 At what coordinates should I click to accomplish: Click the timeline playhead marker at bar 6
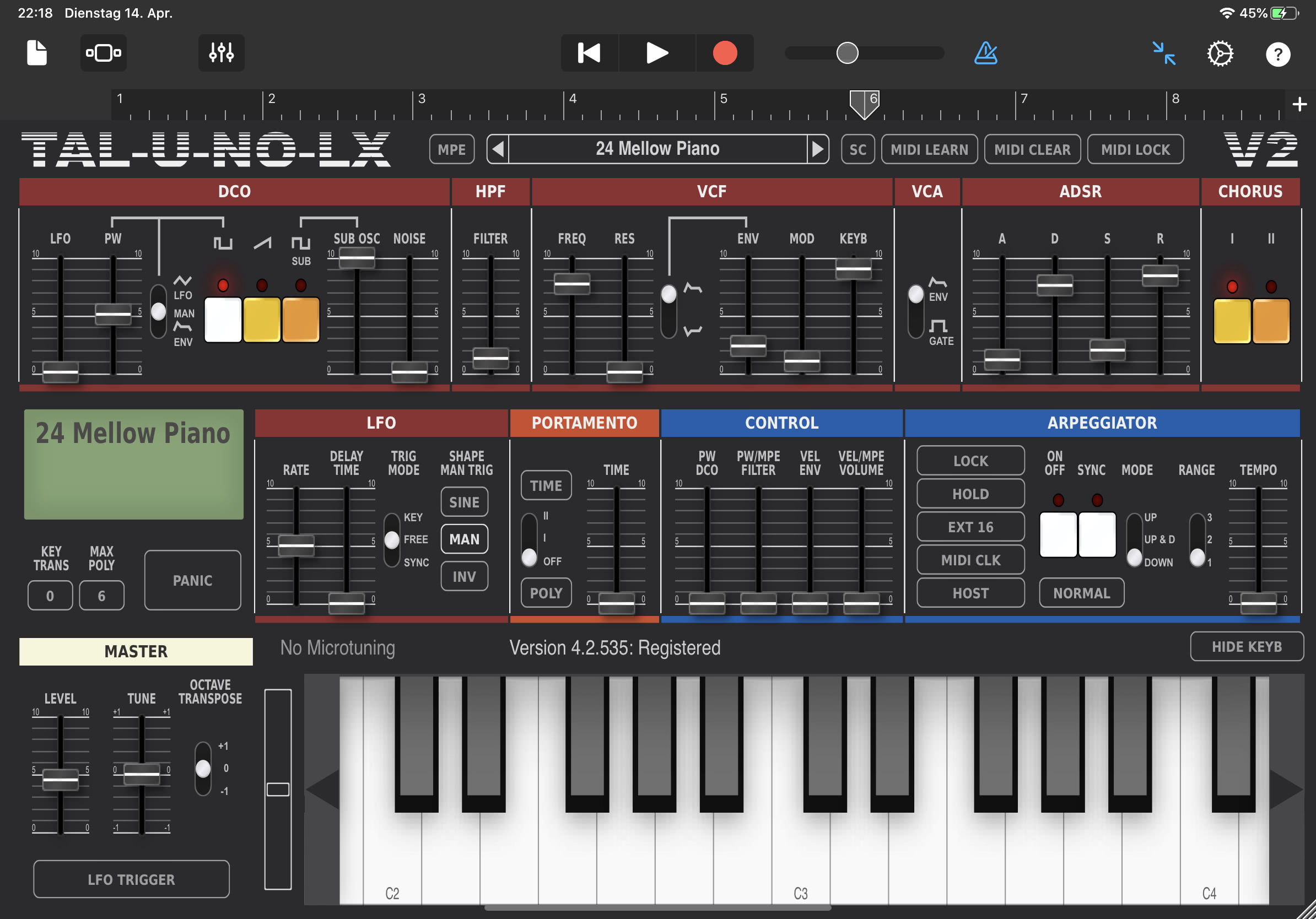click(x=864, y=104)
